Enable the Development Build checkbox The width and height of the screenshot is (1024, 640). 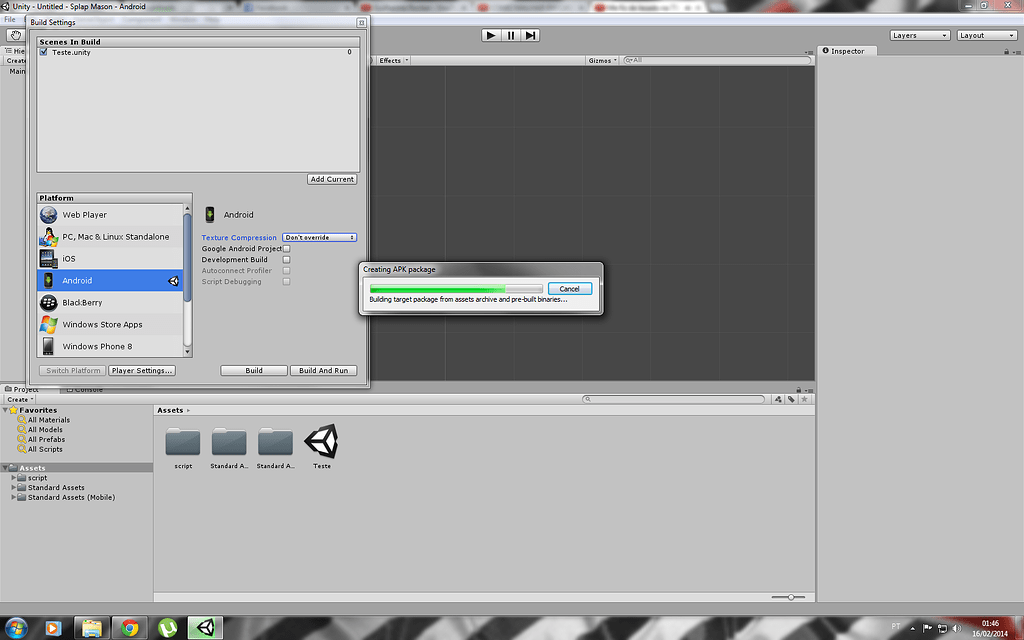click(286, 259)
